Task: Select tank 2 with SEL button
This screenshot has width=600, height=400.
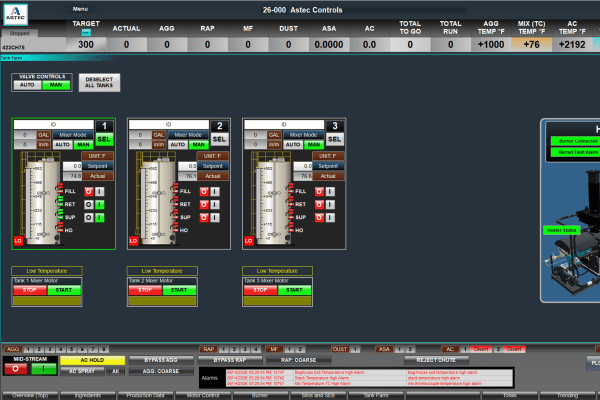Action: [x=219, y=139]
